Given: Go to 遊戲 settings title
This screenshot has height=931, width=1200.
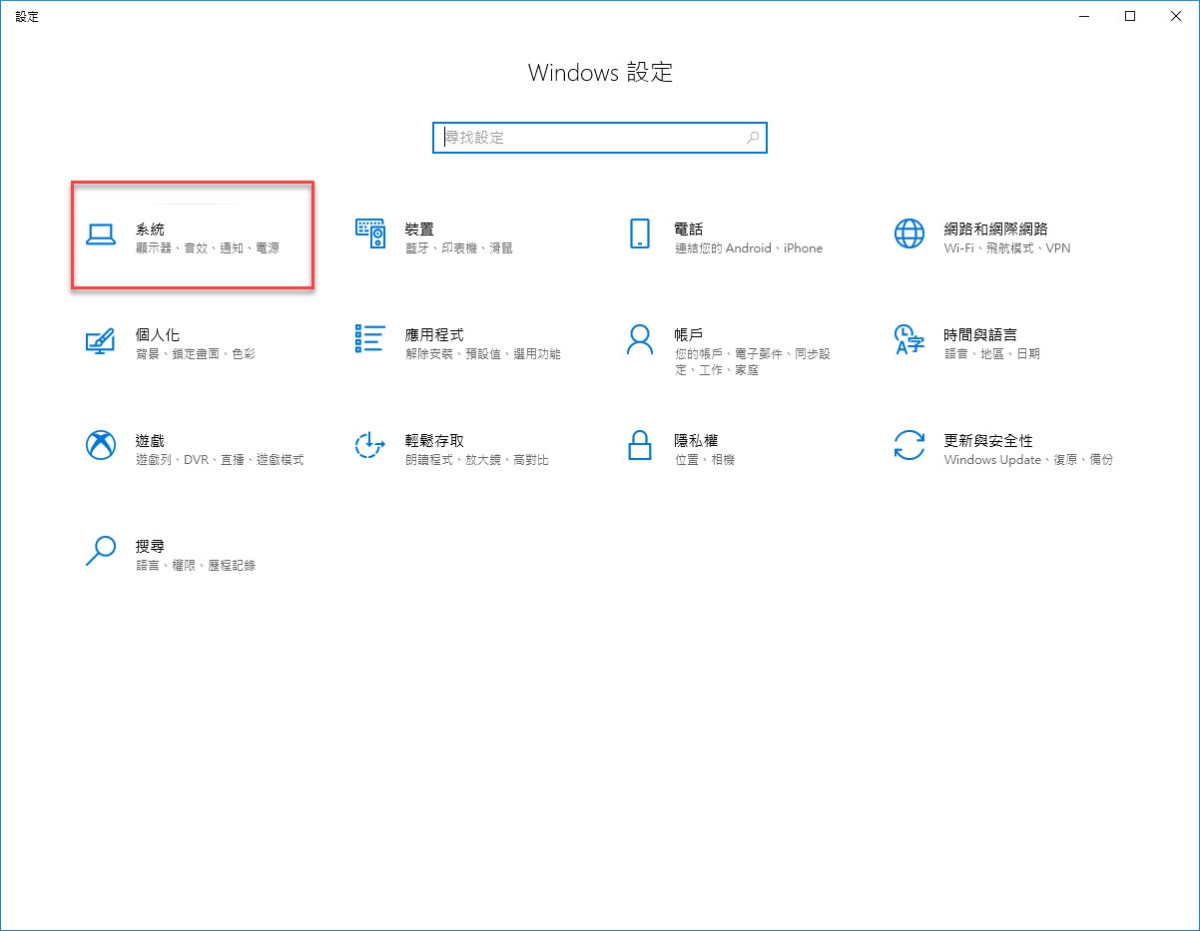Looking at the screenshot, I should (x=150, y=441).
